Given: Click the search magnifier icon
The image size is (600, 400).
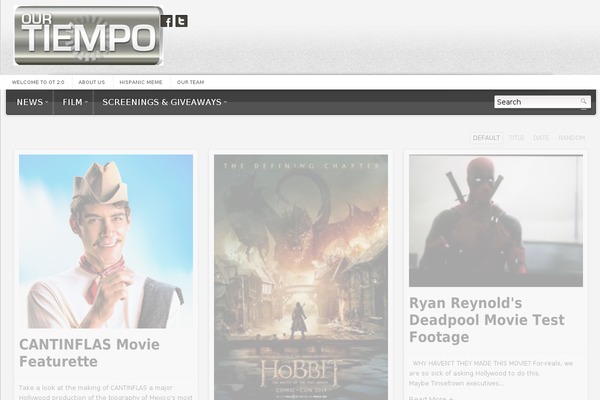Looking at the screenshot, I should click(583, 101).
